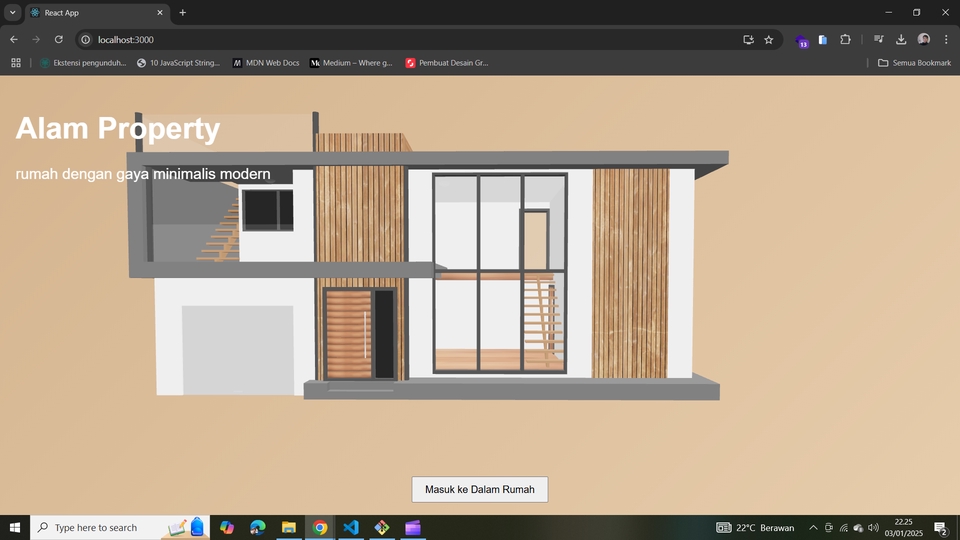The image size is (960, 540).
Task: Open the Extensions puzzle menu
Action: [846, 40]
